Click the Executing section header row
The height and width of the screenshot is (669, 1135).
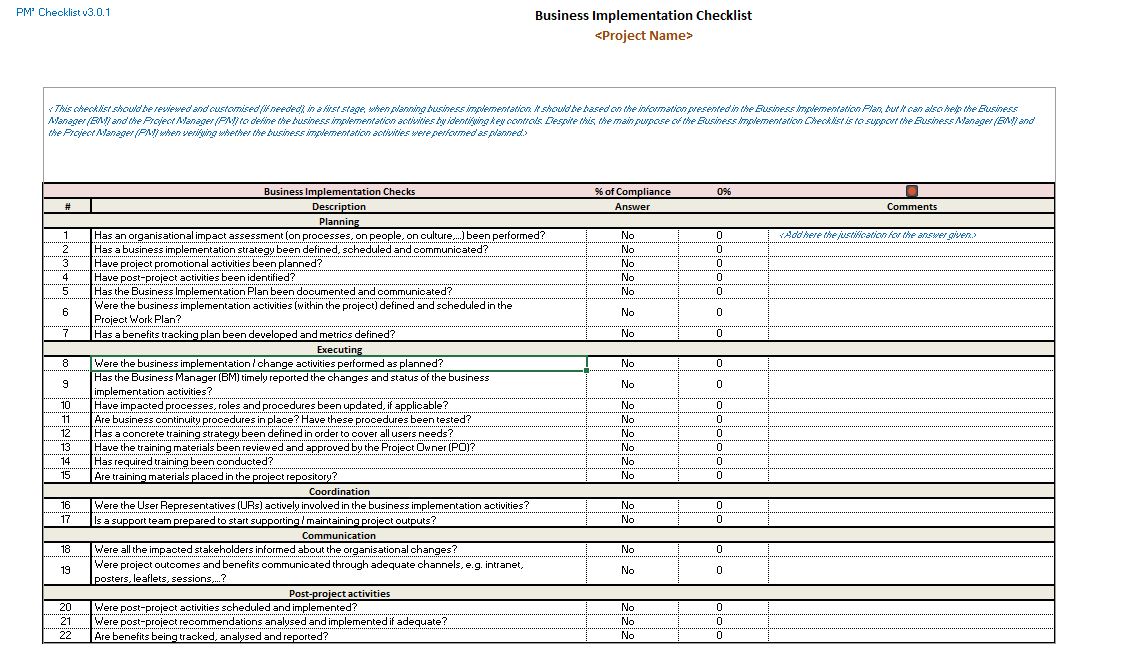(x=339, y=350)
